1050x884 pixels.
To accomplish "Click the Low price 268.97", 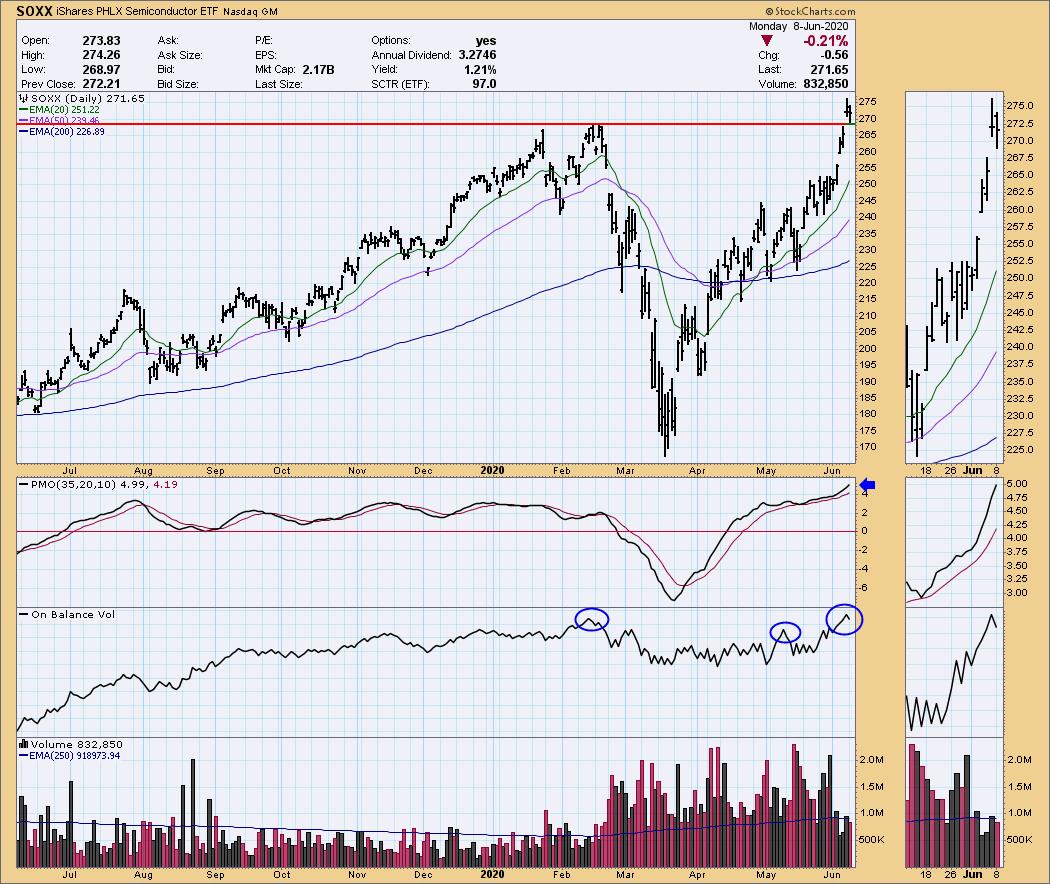I will 101,70.
